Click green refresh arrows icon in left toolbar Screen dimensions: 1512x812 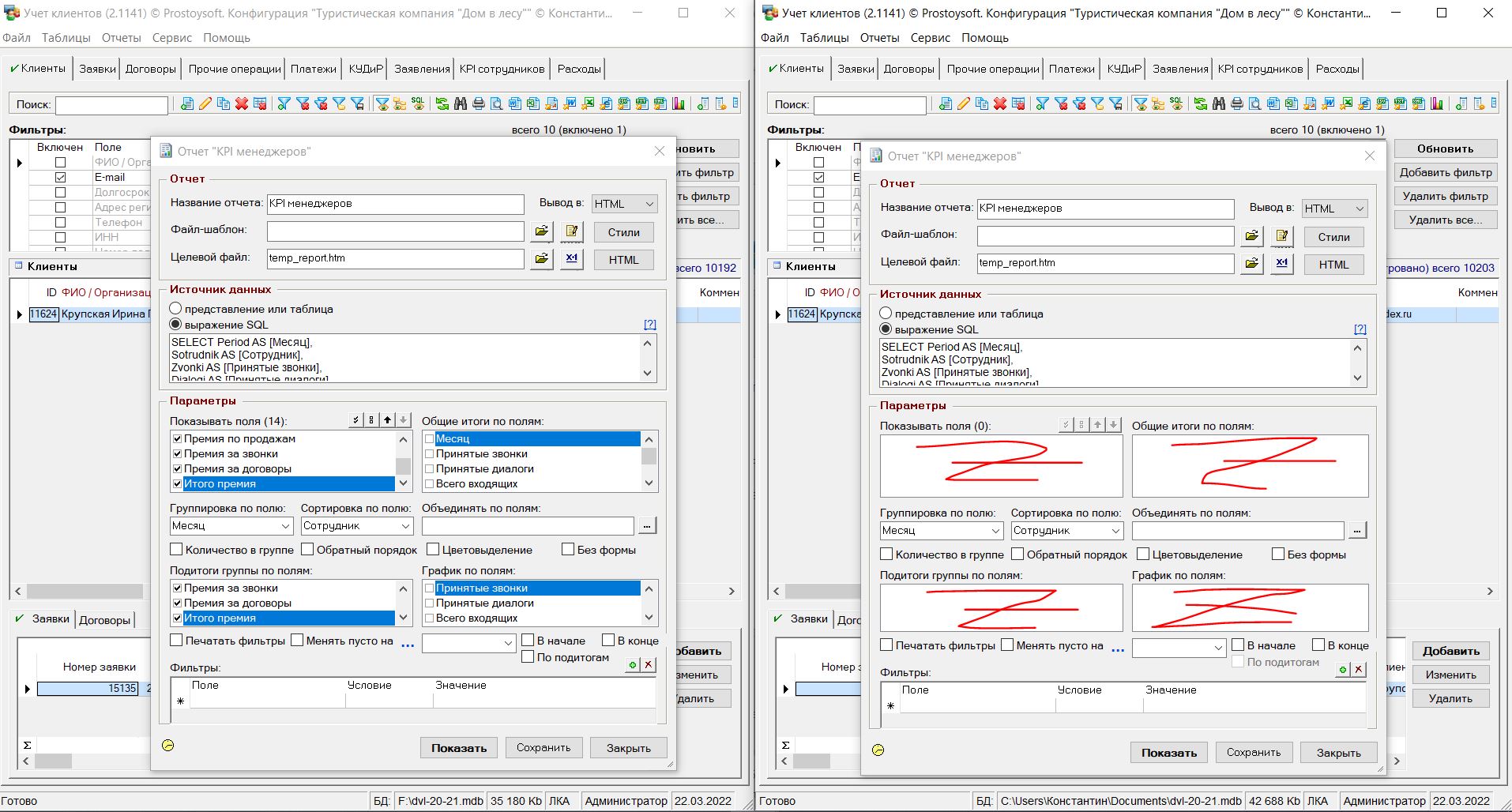point(442,103)
